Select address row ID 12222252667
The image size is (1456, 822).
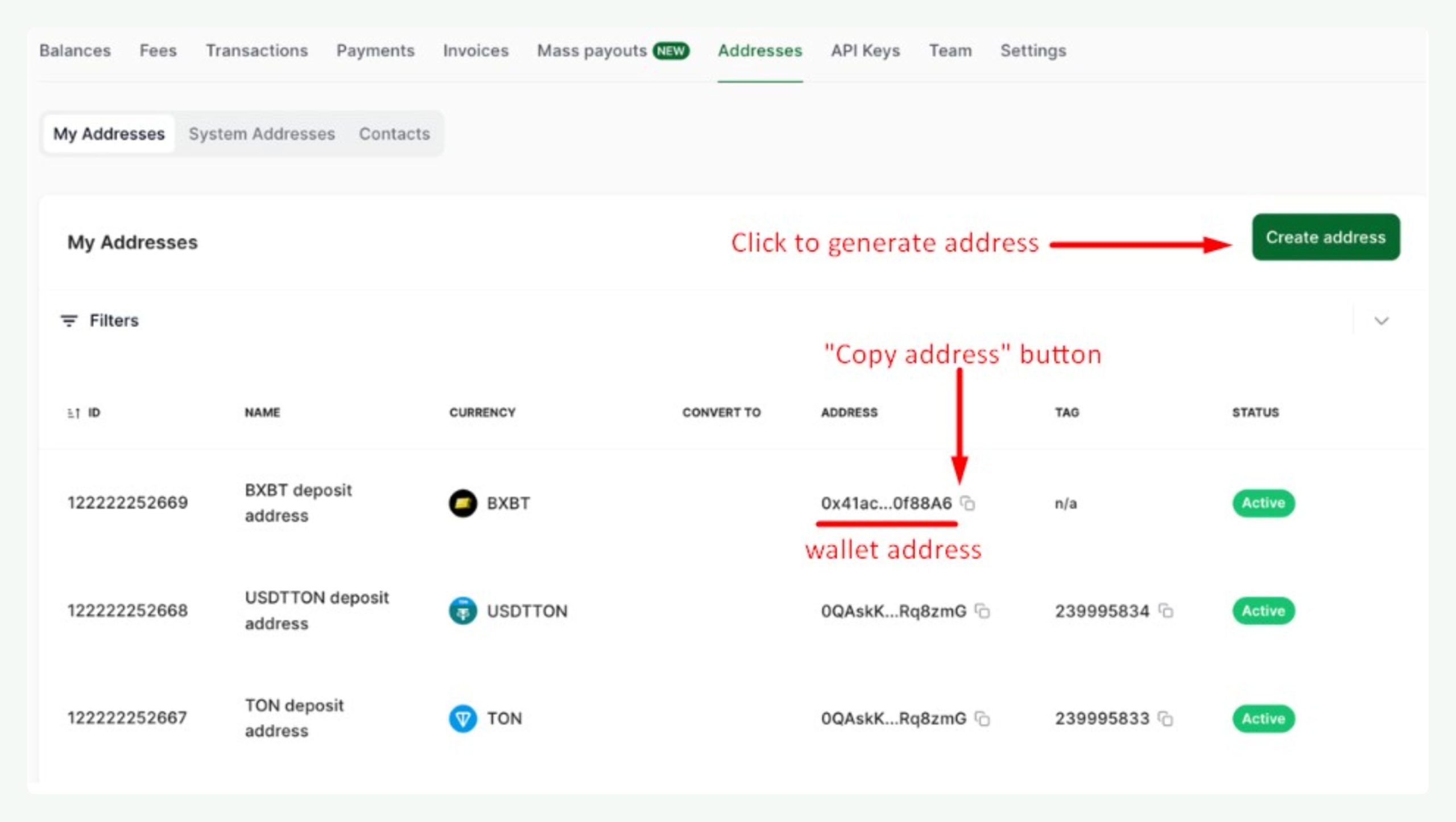127,718
